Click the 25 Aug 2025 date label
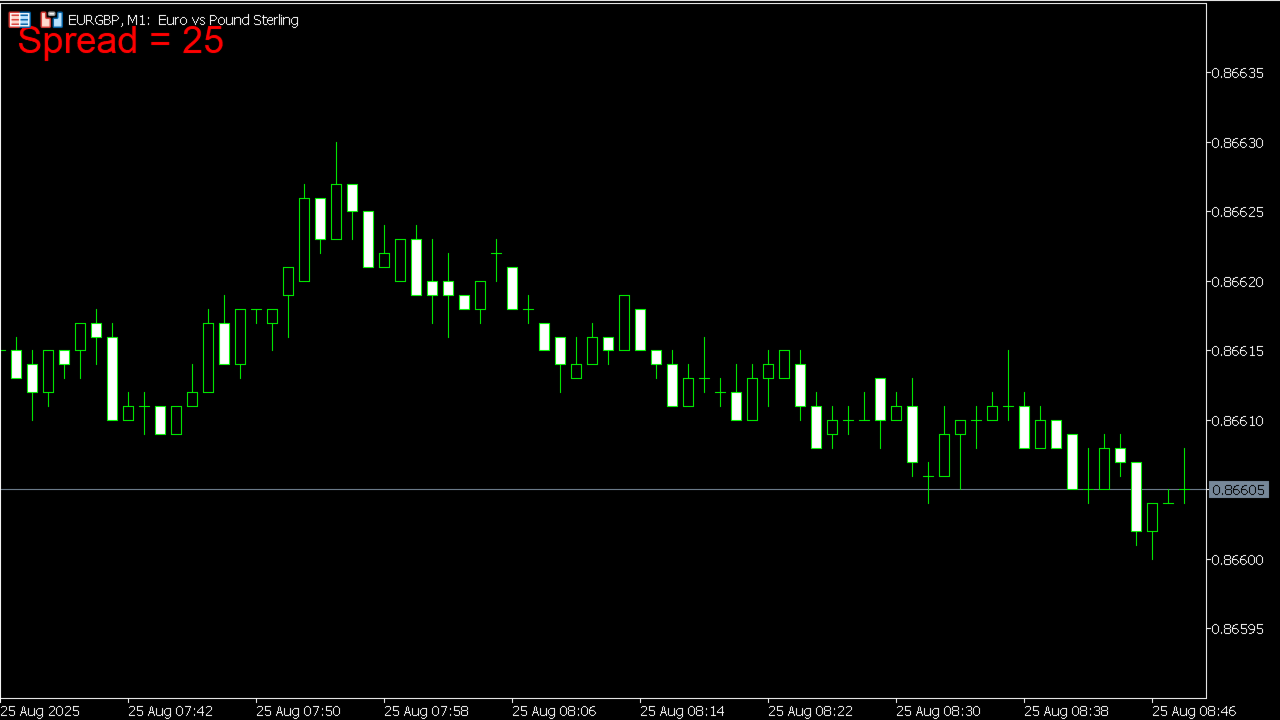Viewport: 1280px width, 720px height. [41, 711]
